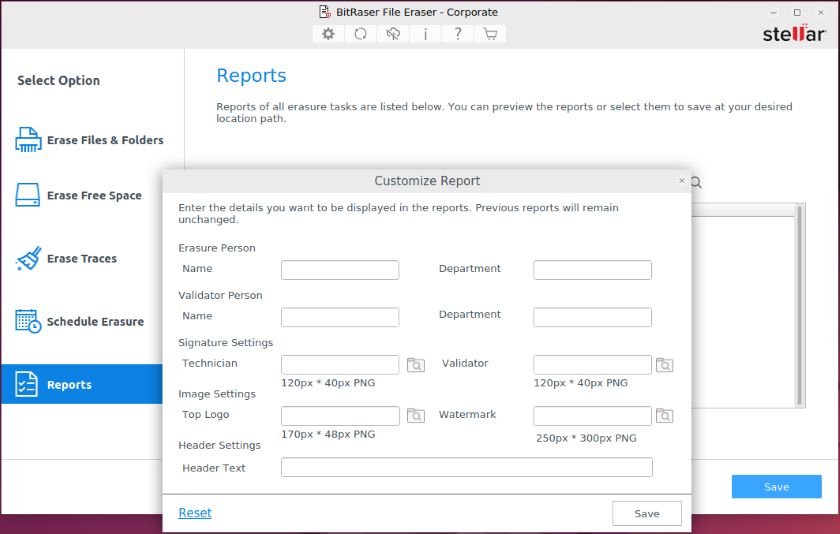Click the stellar logo
The width and height of the screenshot is (840, 534).
click(x=794, y=33)
